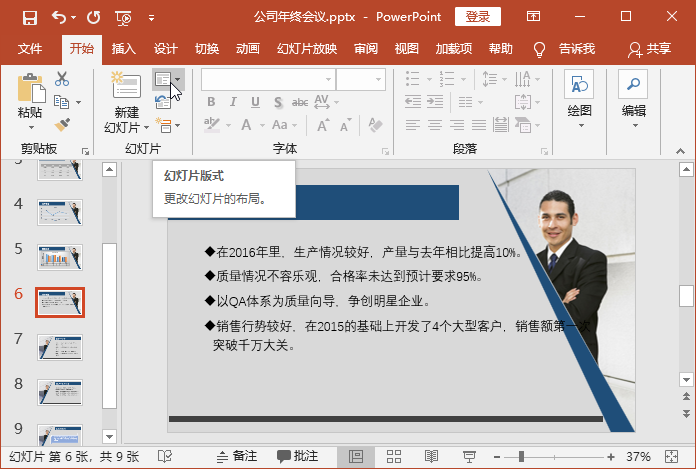The height and width of the screenshot is (469, 696).
Task: Switch to the 设计 tab
Action: click(166, 48)
